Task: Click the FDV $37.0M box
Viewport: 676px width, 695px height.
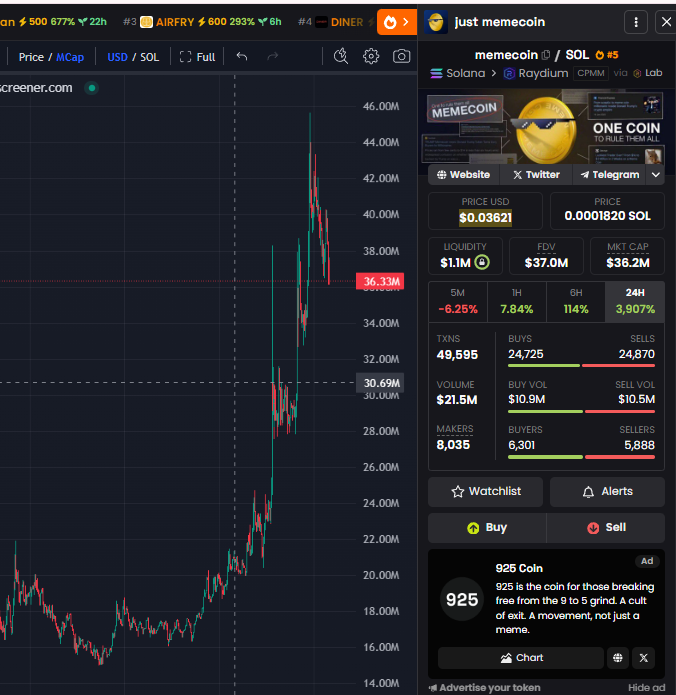Action: point(546,256)
